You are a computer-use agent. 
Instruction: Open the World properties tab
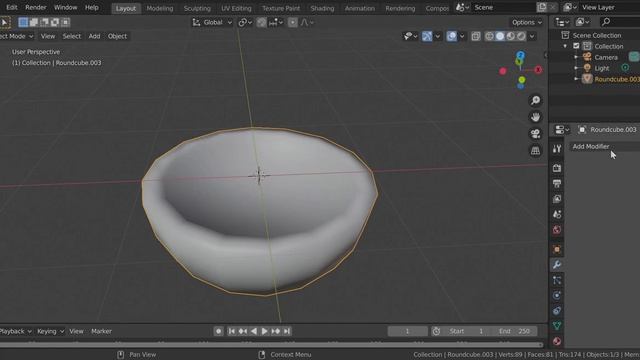(x=557, y=230)
